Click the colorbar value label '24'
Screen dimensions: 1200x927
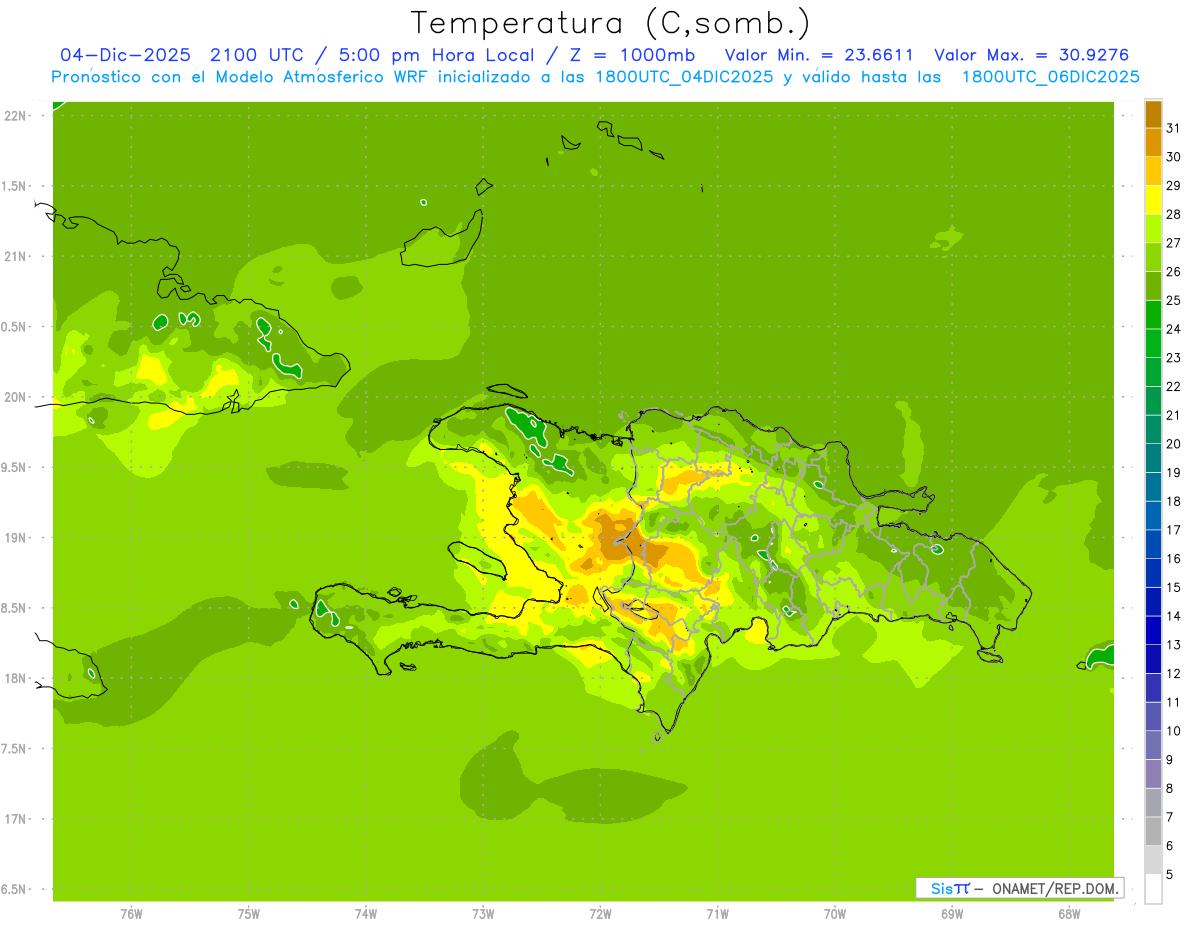click(x=1173, y=329)
